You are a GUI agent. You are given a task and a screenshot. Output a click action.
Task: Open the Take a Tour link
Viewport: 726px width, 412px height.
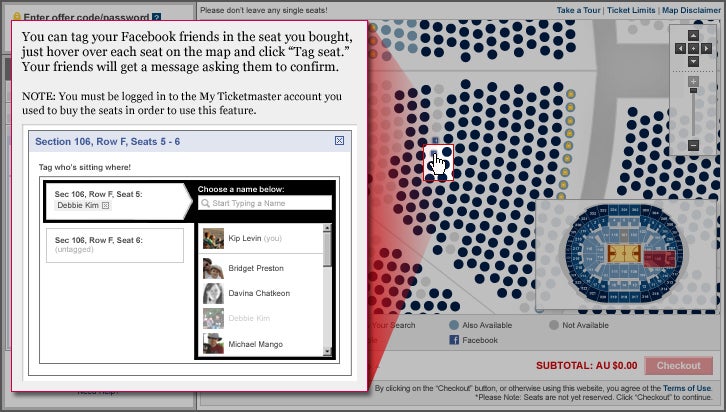[x=579, y=10]
